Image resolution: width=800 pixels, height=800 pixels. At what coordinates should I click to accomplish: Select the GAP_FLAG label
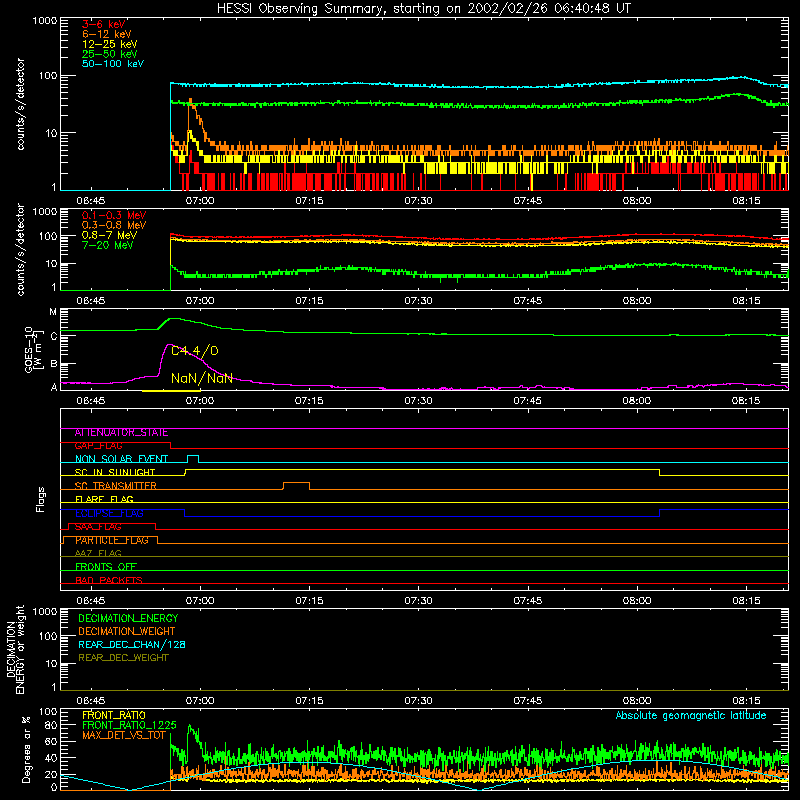coord(98,446)
